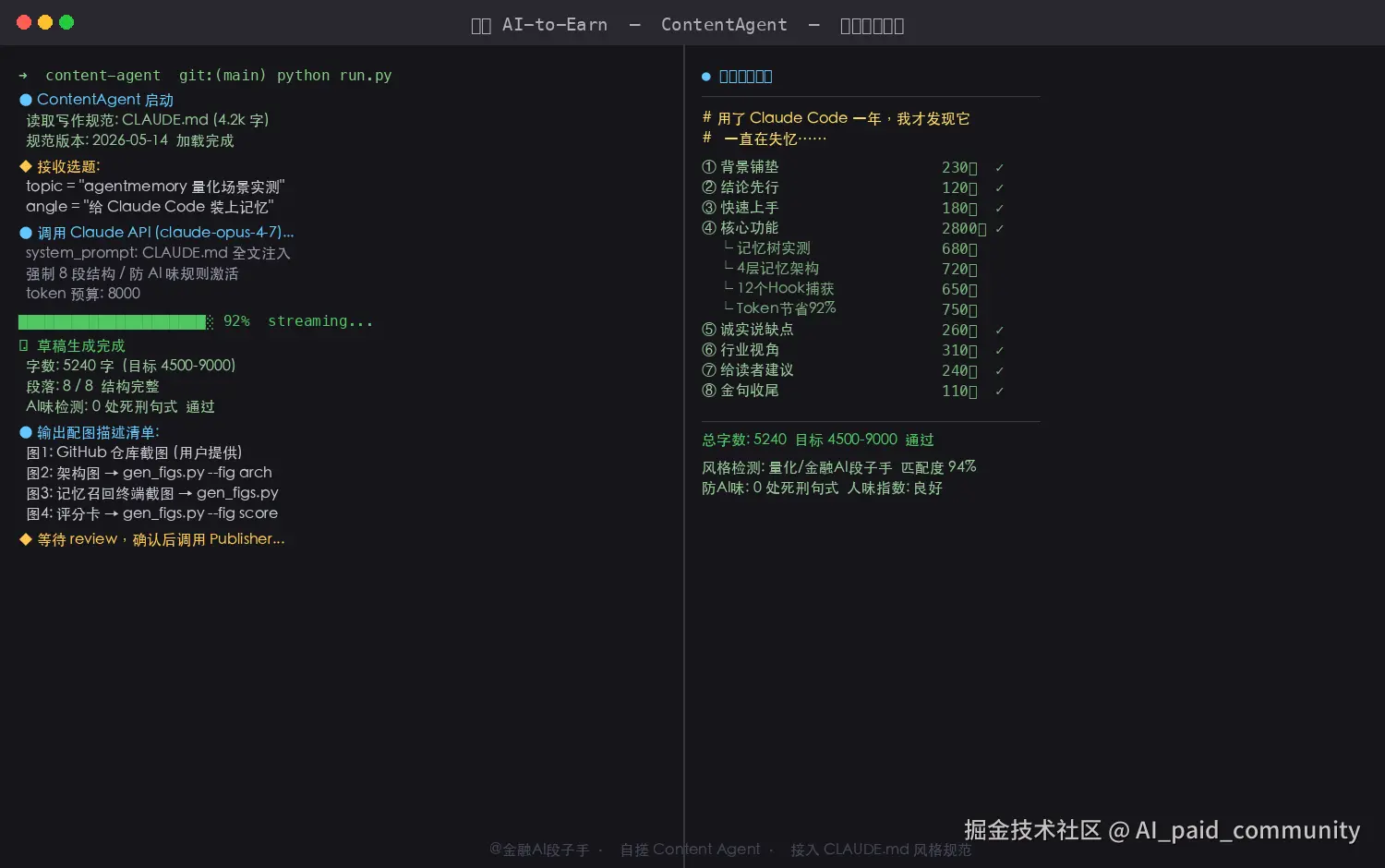The width and height of the screenshot is (1385, 868).
Task: Click the line 读取写作规范: CLAUDE.md (4.2k 字)
Action: pyautogui.click(x=148, y=120)
